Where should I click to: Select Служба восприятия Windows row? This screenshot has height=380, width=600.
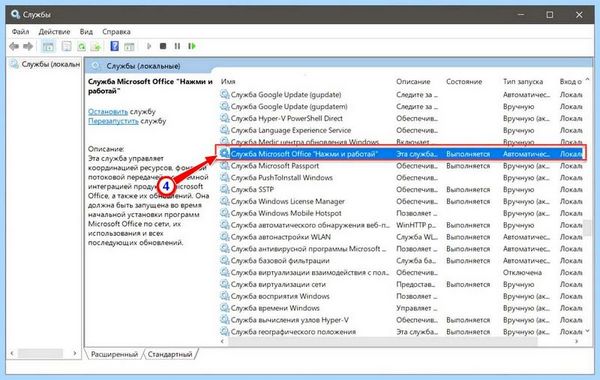401,296
